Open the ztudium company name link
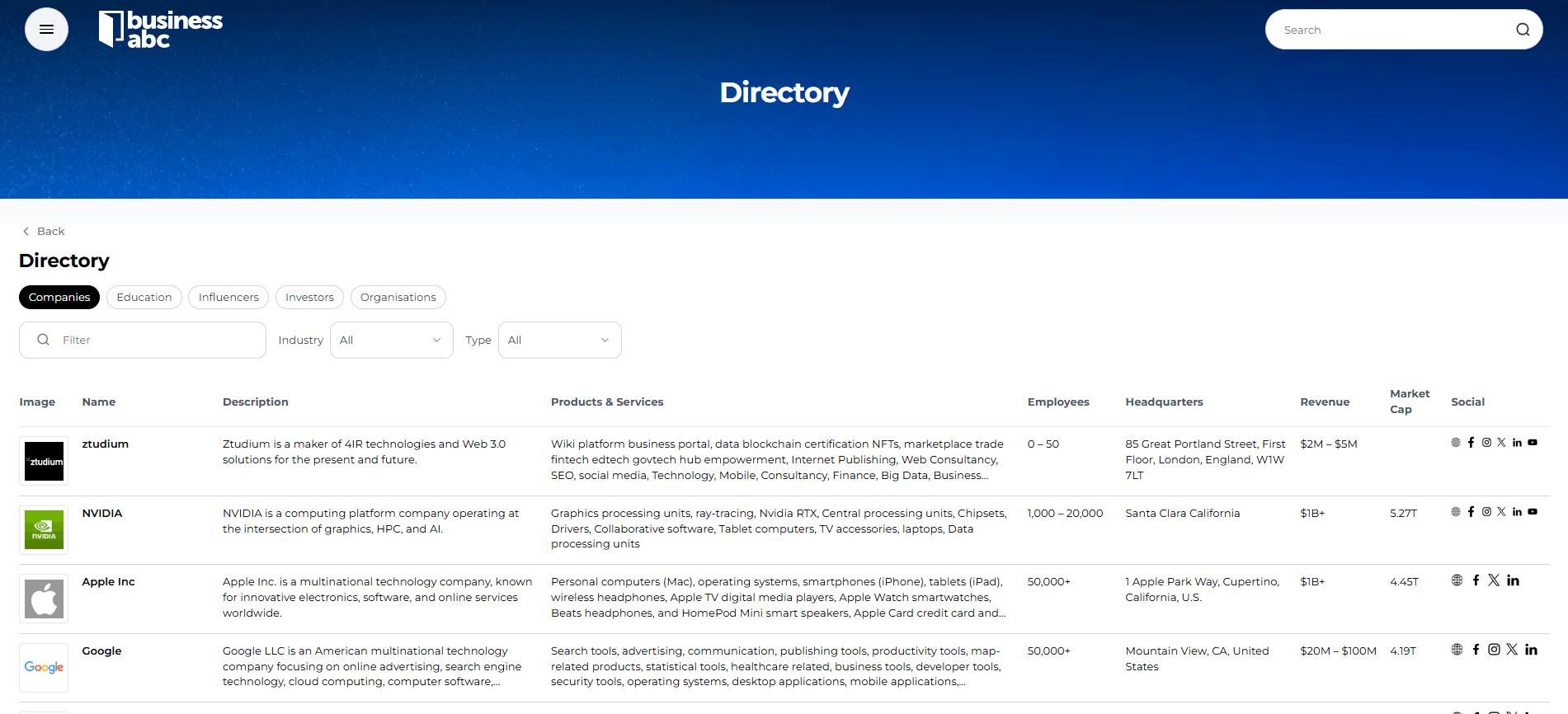The height and width of the screenshot is (714, 1568). [106, 444]
